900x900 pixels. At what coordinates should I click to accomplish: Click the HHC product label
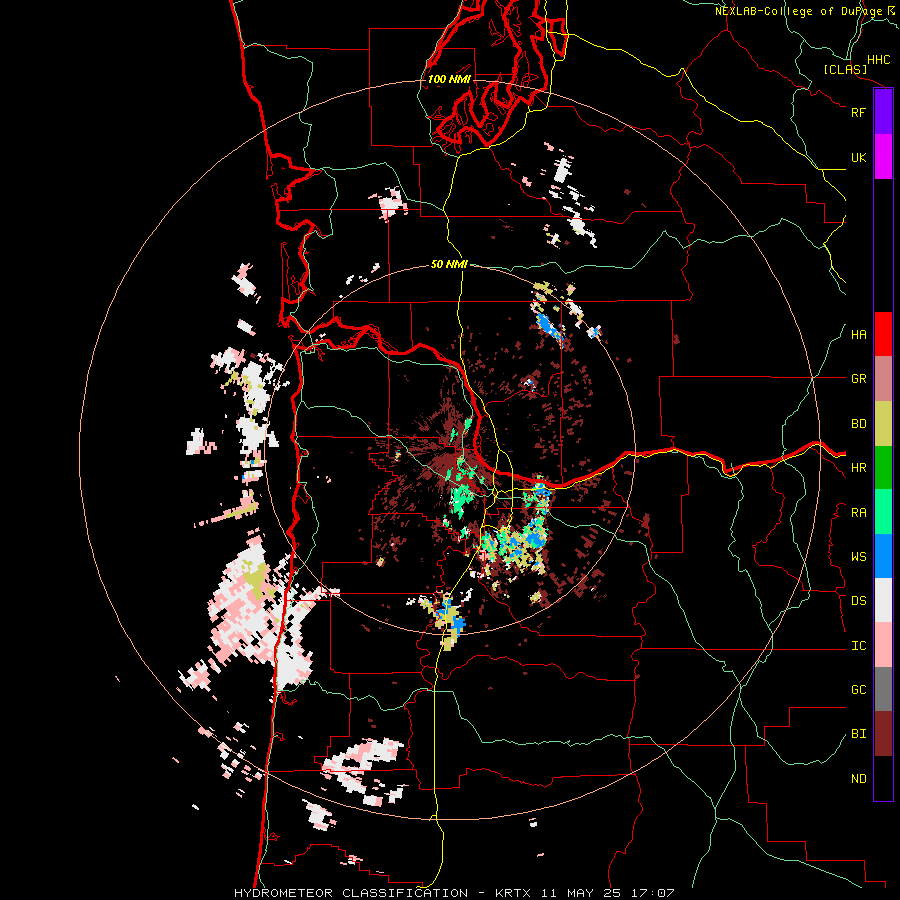tap(879, 60)
